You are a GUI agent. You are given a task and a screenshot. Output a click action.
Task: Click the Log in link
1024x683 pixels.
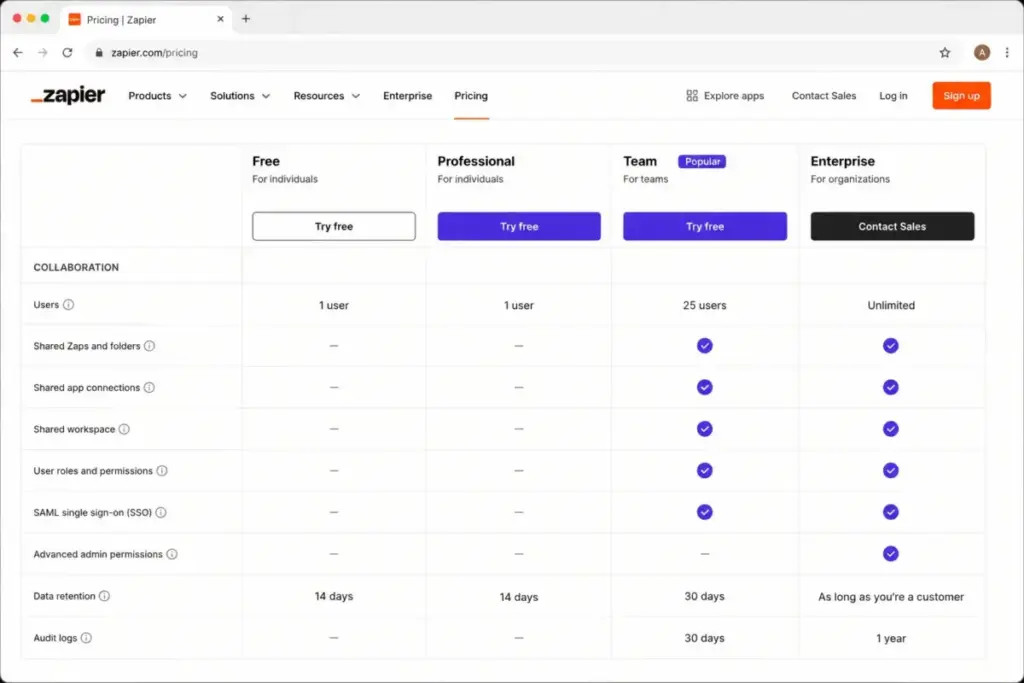(x=893, y=96)
